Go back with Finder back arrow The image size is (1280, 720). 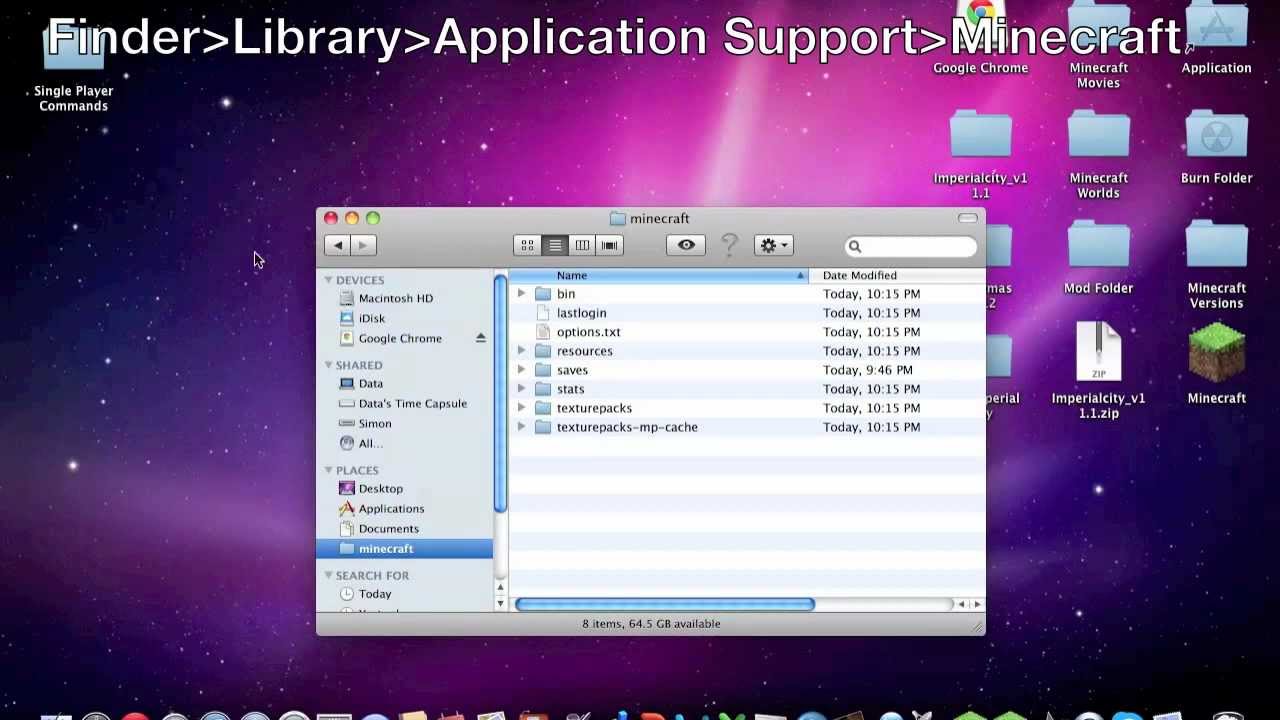point(337,245)
